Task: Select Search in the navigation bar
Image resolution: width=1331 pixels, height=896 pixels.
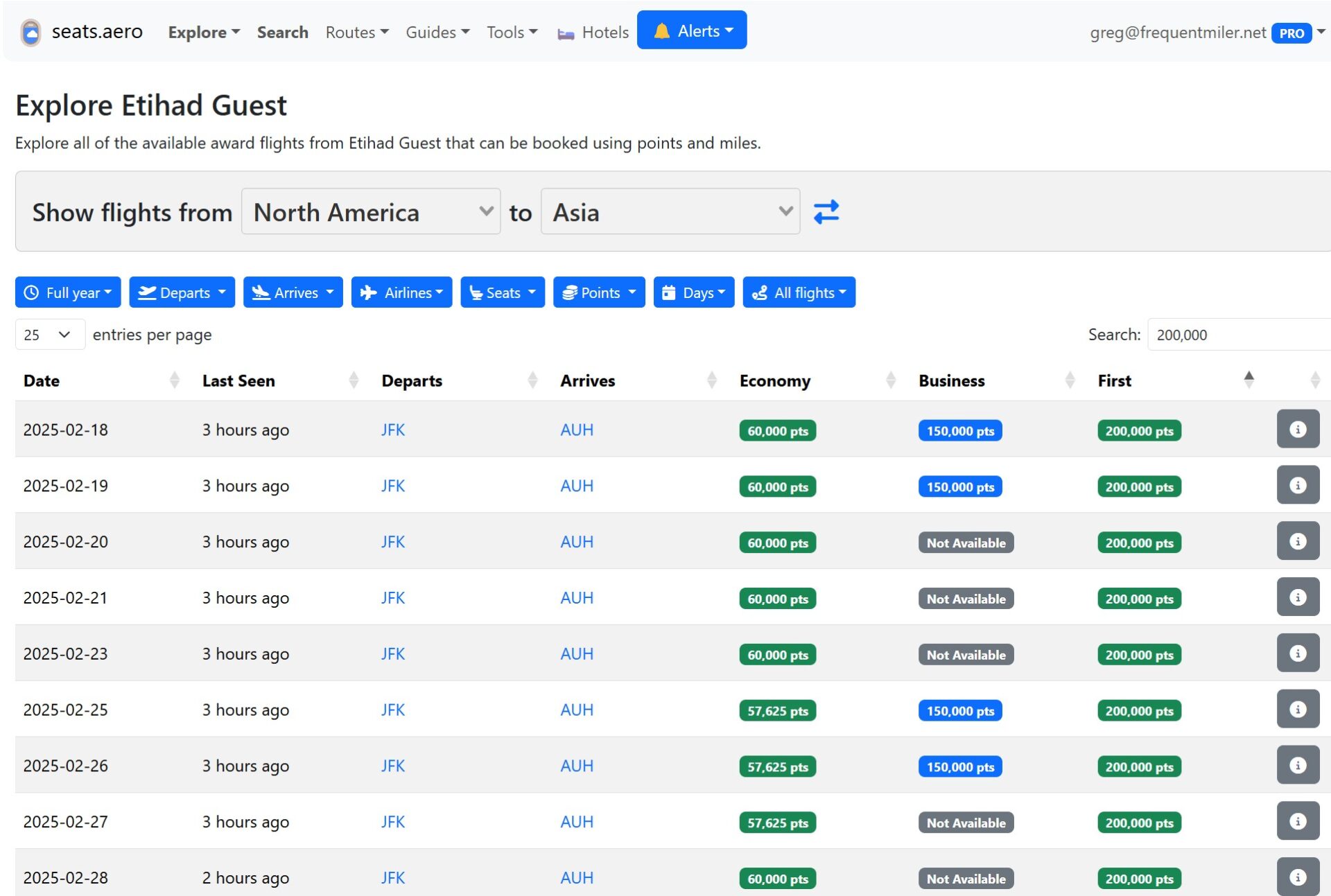Action: [282, 32]
